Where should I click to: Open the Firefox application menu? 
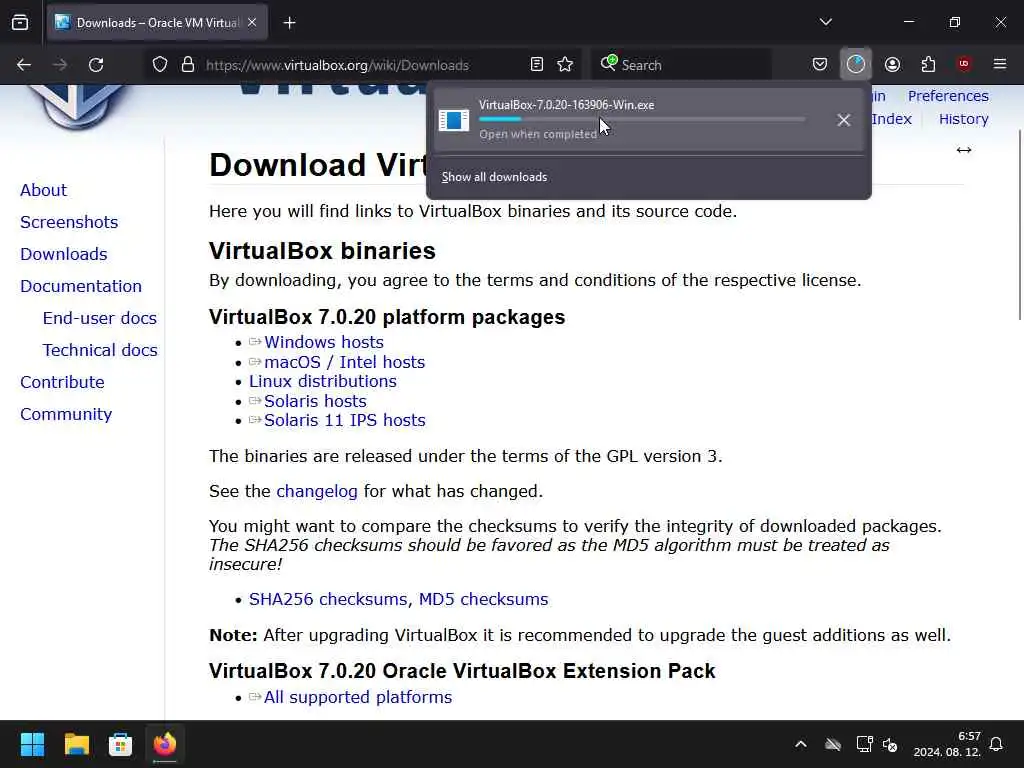[1000, 64]
